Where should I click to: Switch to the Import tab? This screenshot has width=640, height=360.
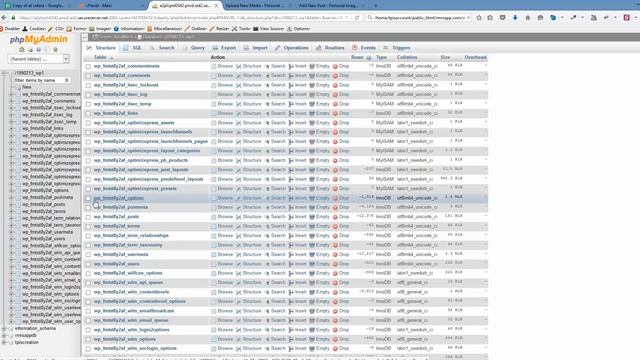pos(256,48)
